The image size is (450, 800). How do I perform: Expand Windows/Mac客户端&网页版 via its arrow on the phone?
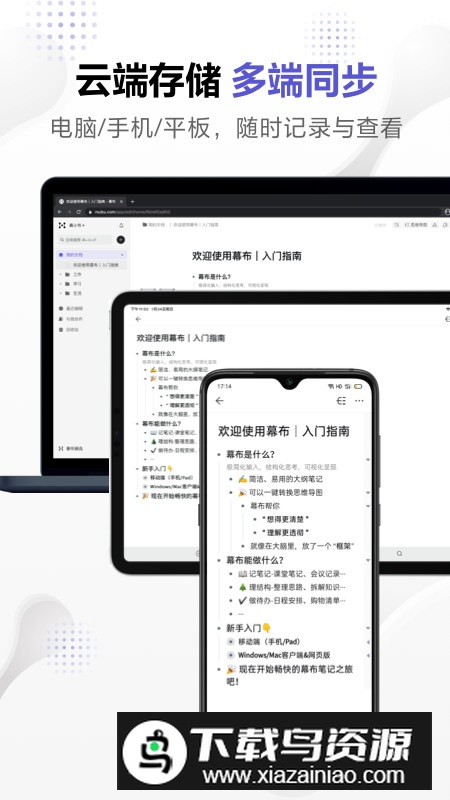pos(368,655)
